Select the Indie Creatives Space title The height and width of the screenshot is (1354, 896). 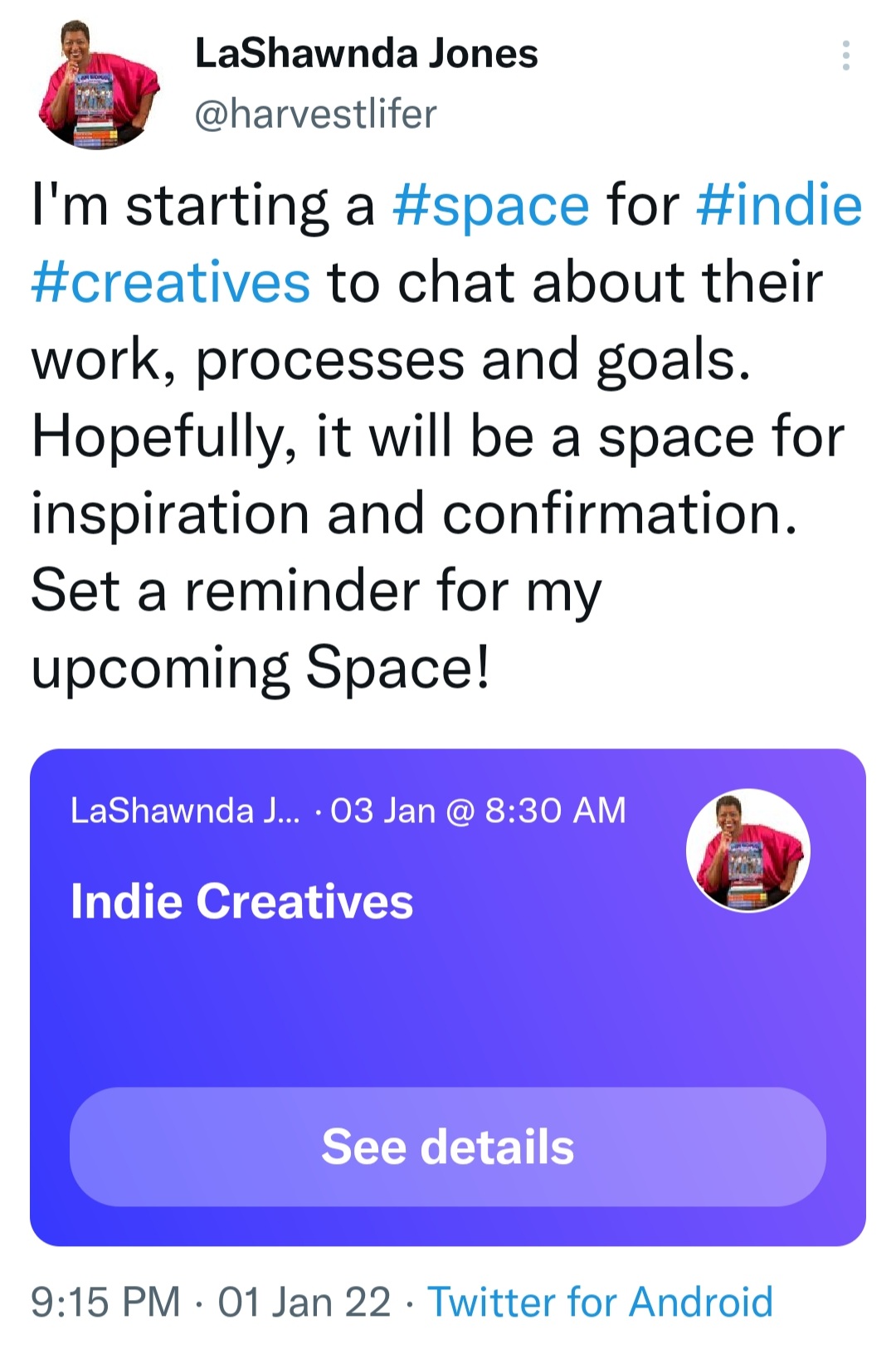pos(241,901)
